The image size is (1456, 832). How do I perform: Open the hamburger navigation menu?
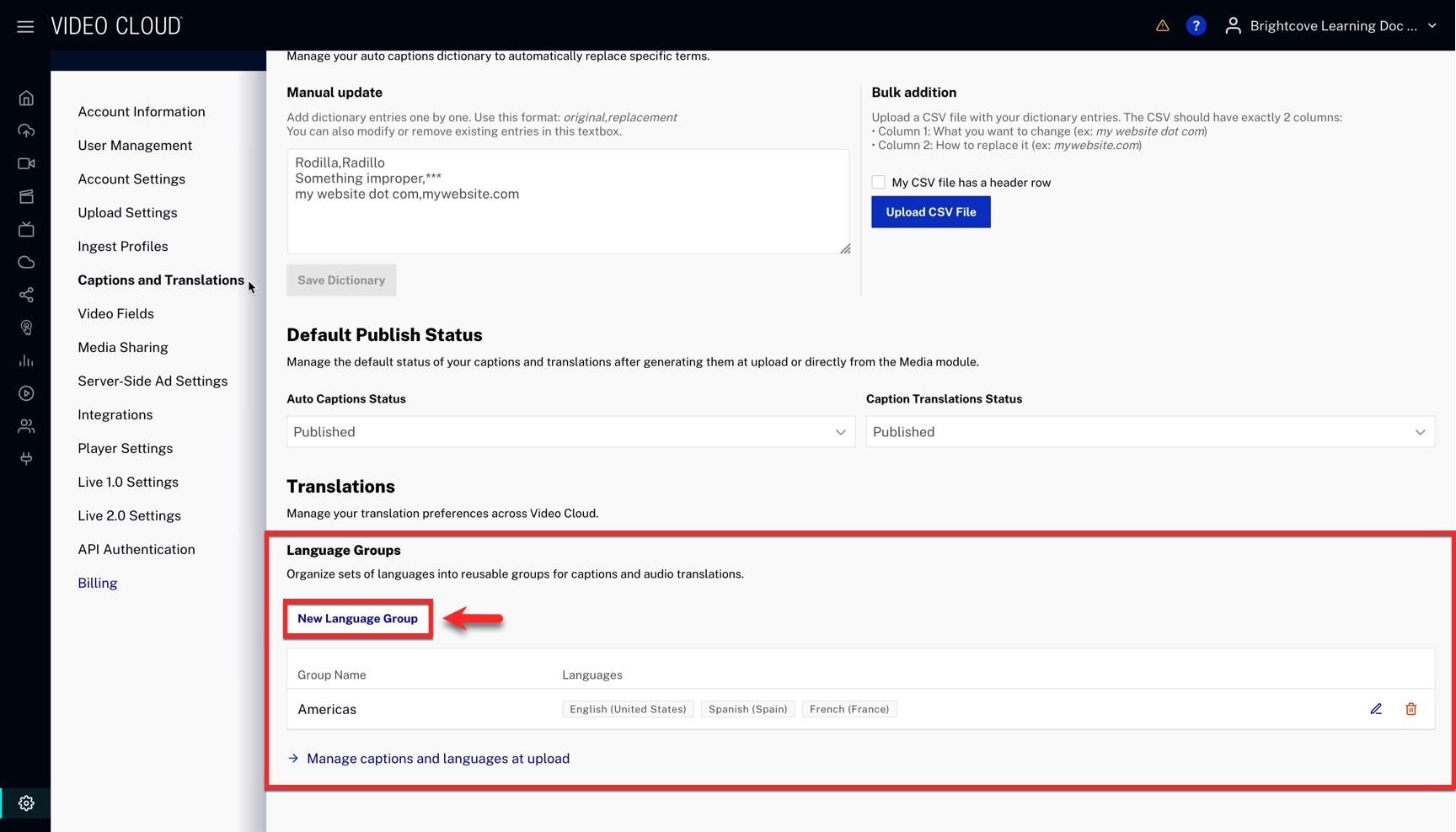click(25, 26)
